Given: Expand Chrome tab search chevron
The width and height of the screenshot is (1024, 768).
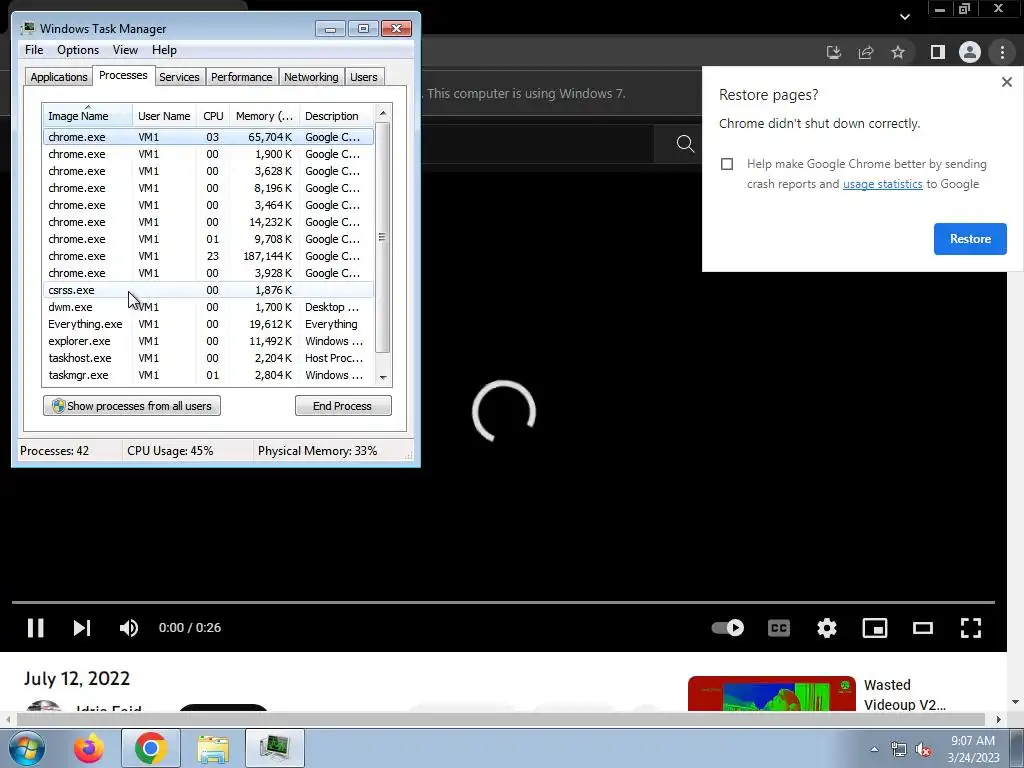Looking at the screenshot, I should pyautogui.click(x=905, y=17).
